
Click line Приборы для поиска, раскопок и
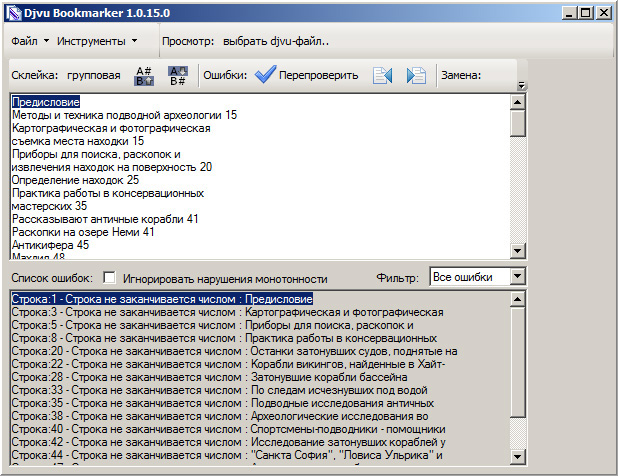click(96, 154)
